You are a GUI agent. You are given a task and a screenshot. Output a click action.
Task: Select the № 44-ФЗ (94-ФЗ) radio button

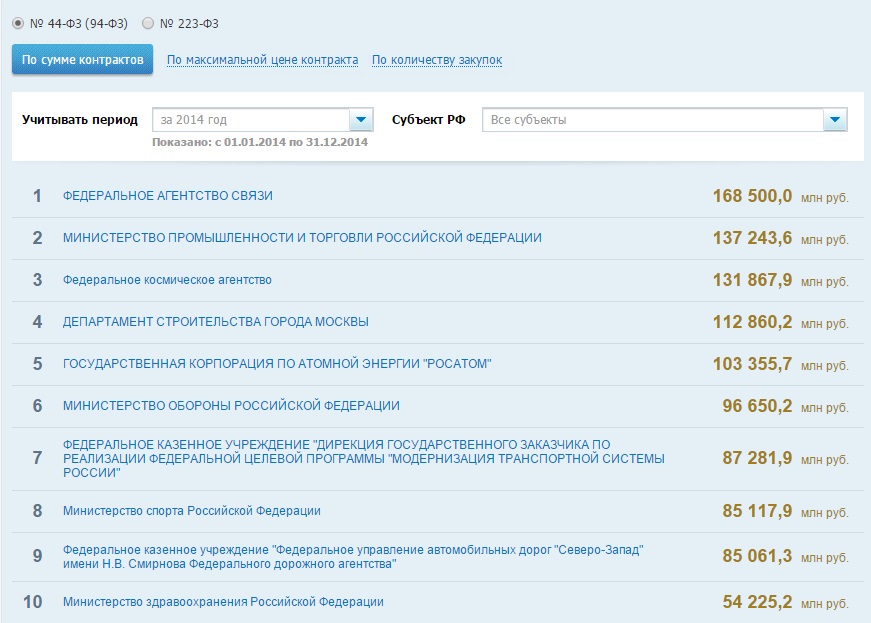[18, 23]
